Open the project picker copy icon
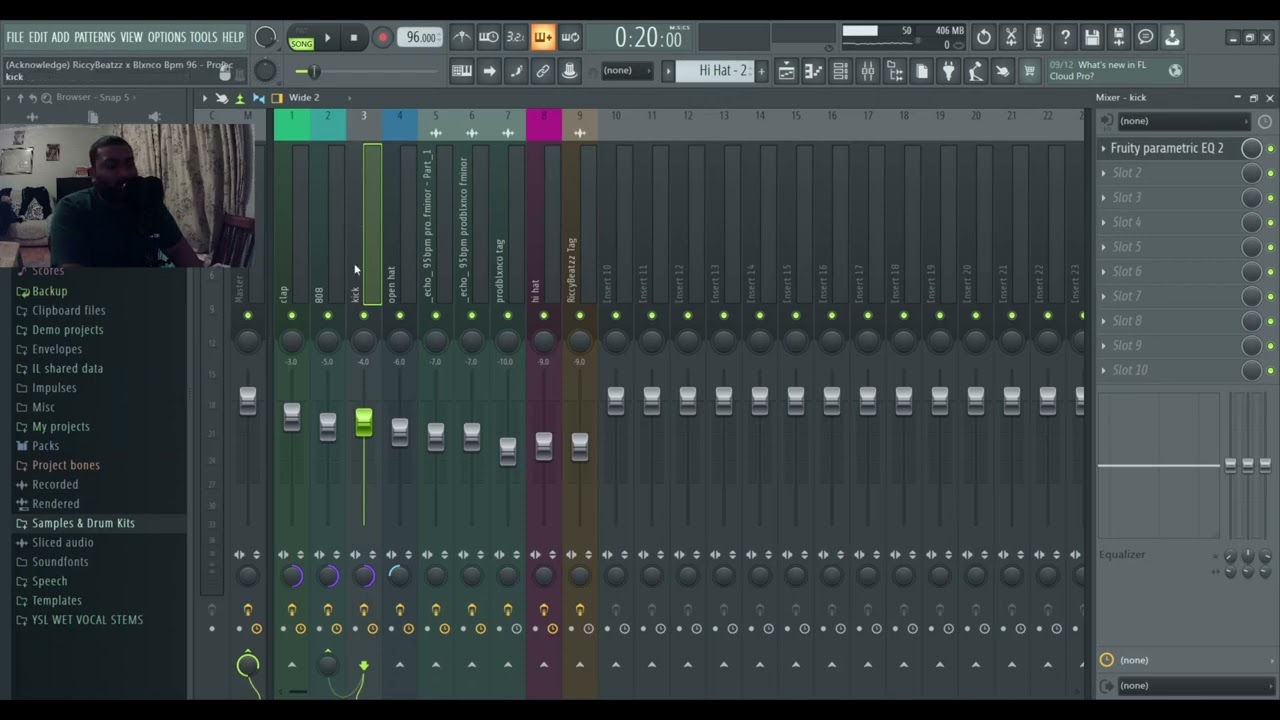The height and width of the screenshot is (720, 1280). [x=921, y=71]
